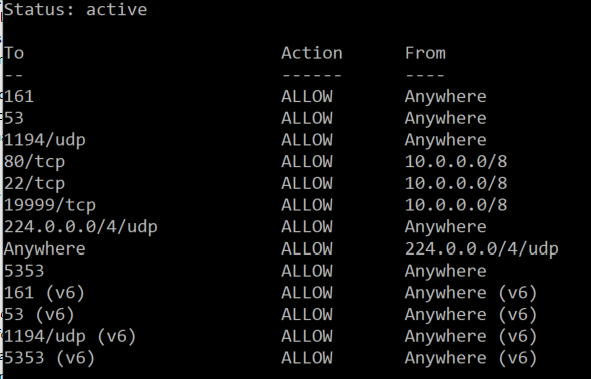
Task: Select the 80/tcp port entry
Action: (34, 162)
